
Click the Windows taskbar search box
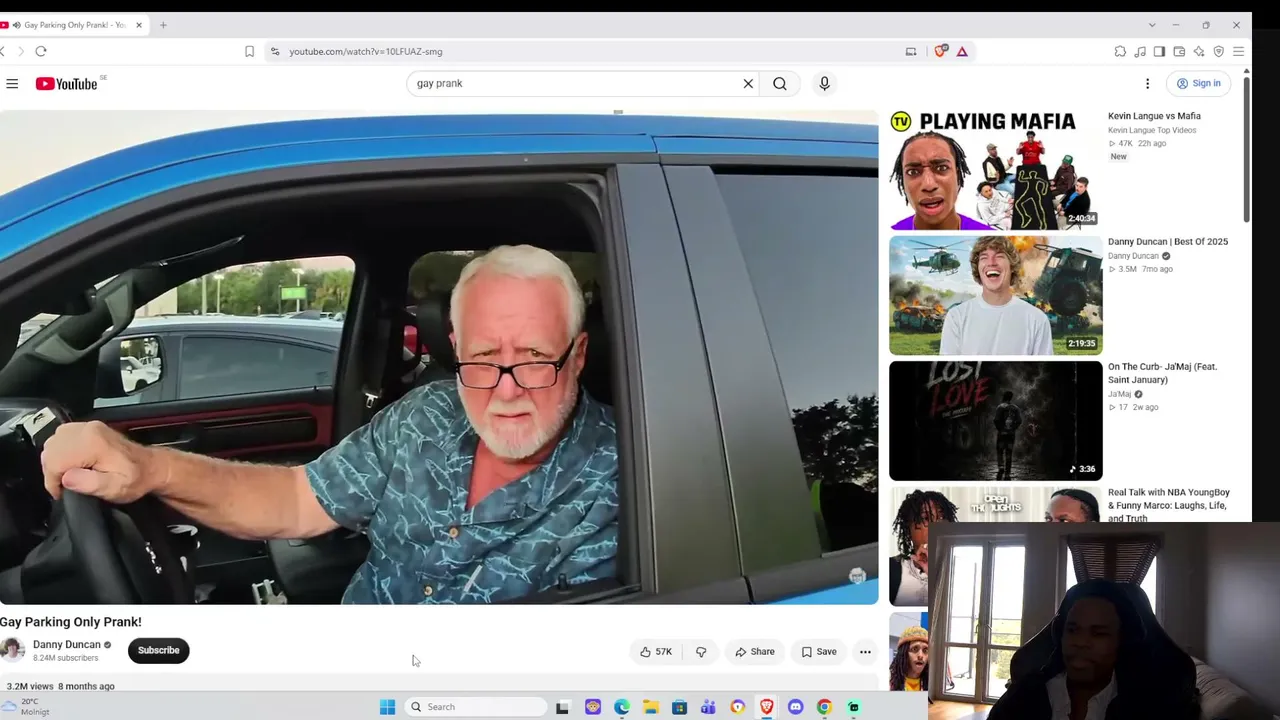pyautogui.click(x=477, y=707)
